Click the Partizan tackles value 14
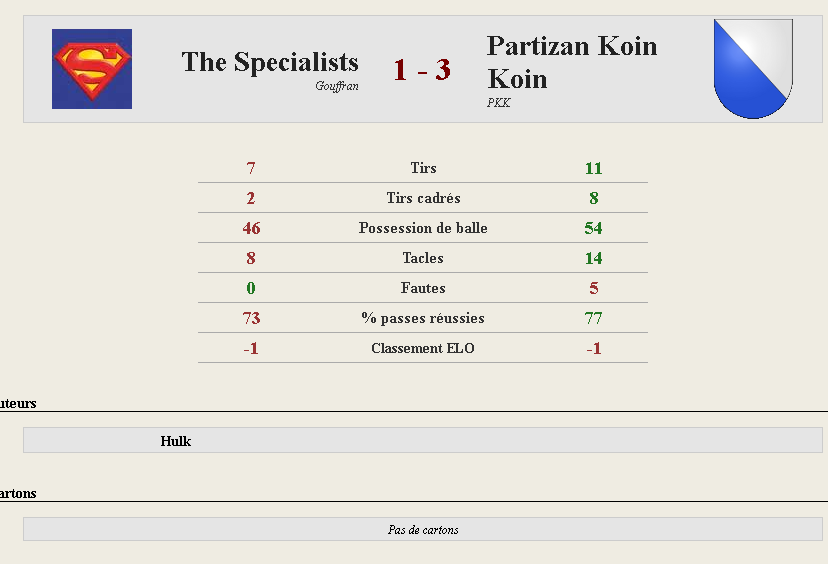This screenshot has width=828, height=564. (594, 258)
